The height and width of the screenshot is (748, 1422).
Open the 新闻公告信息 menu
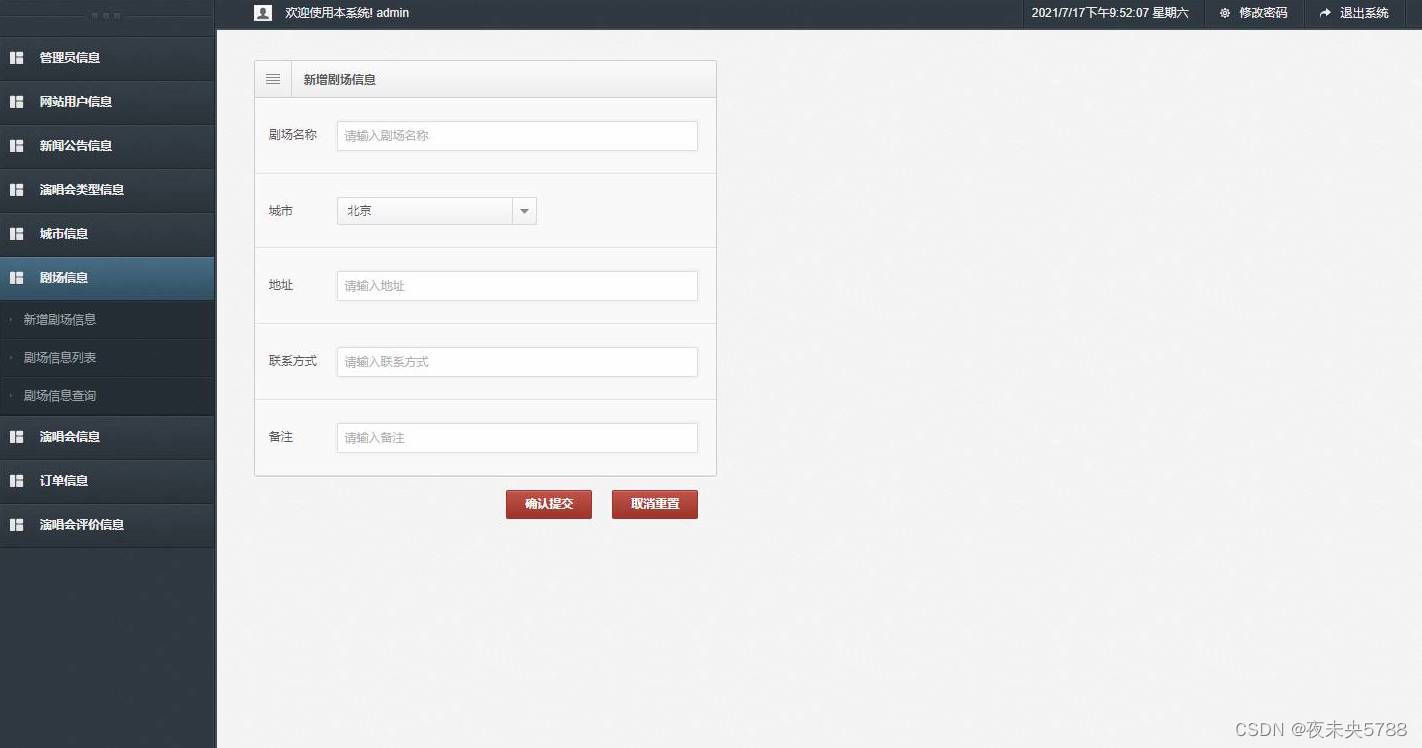[x=107, y=146]
